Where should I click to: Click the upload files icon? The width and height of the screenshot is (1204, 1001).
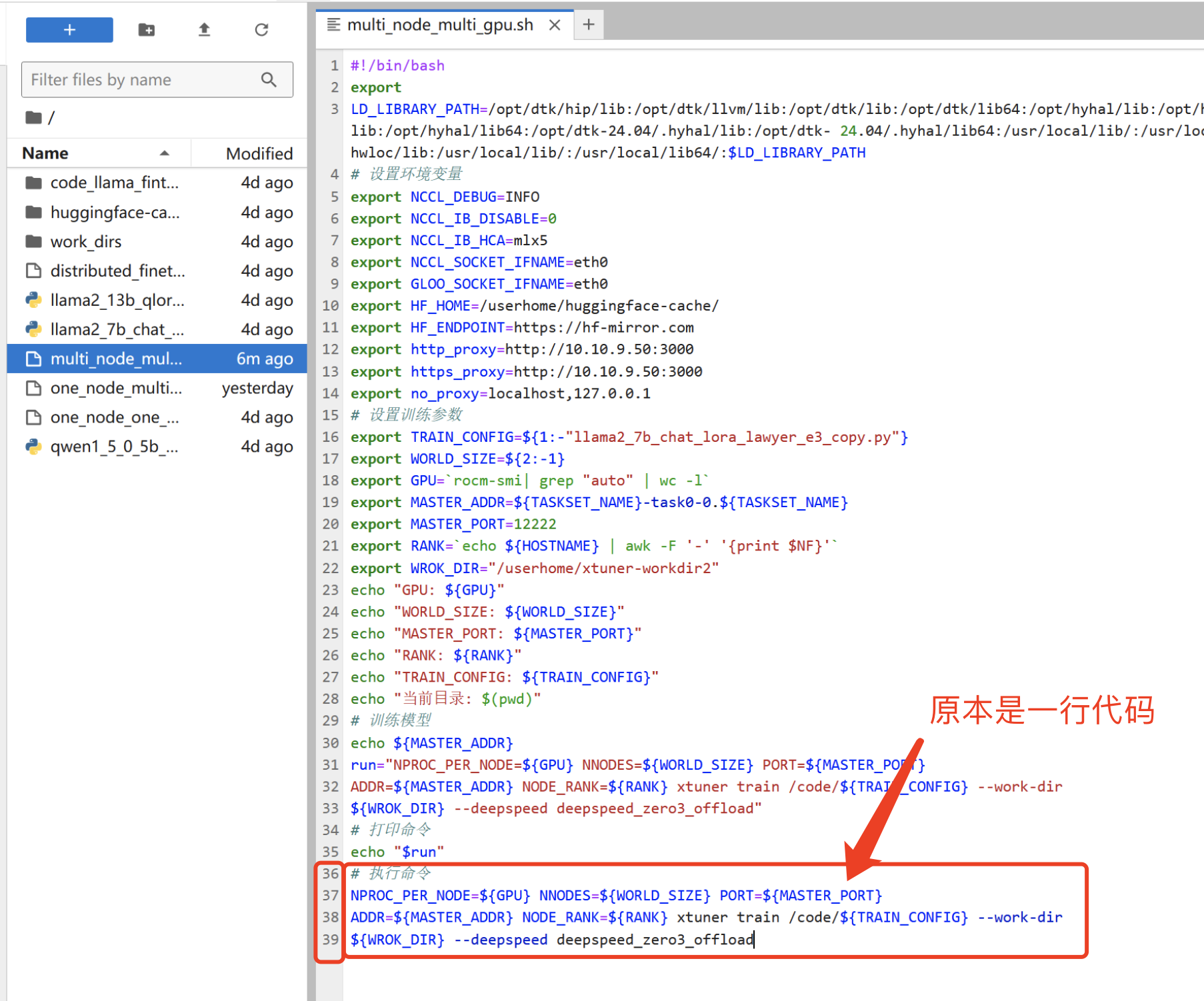point(204,30)
